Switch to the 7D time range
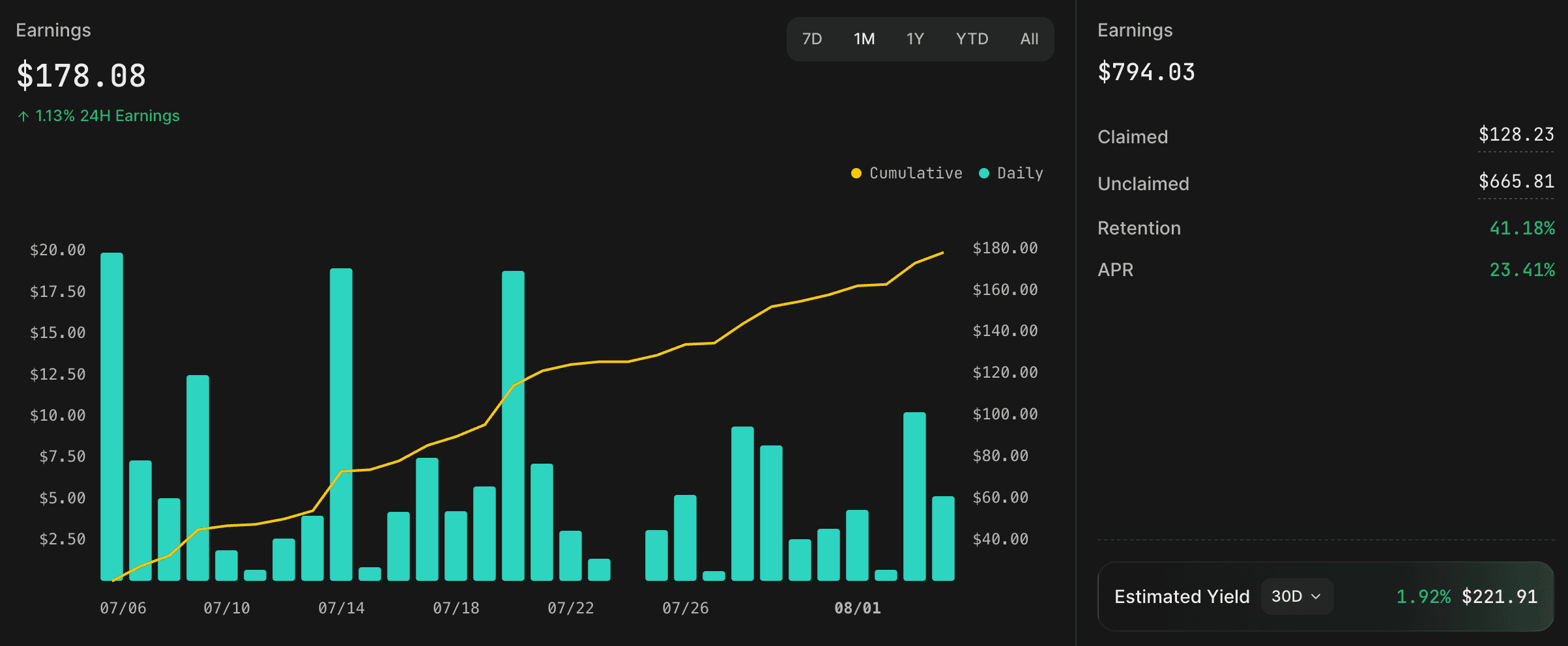This screenshot has width=1568, height=646. pyautogui.click(x=812, y=39)
